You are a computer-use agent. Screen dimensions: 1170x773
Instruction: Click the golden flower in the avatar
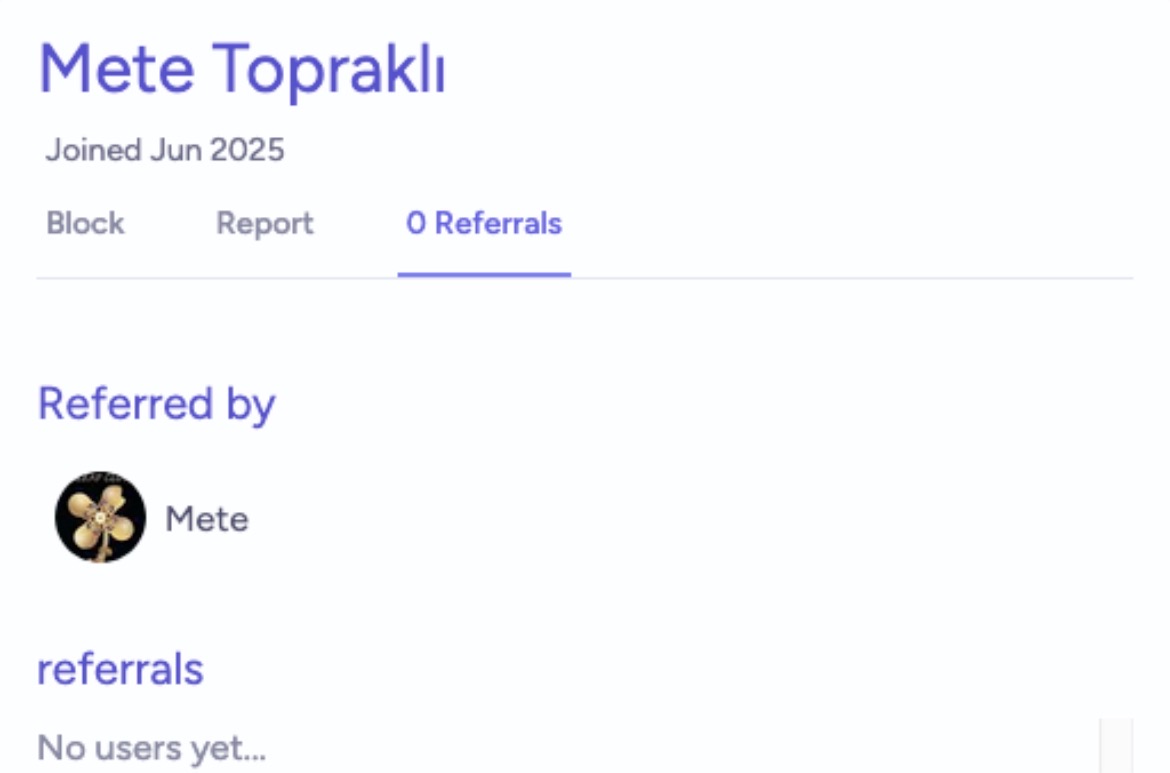(101, 517)
